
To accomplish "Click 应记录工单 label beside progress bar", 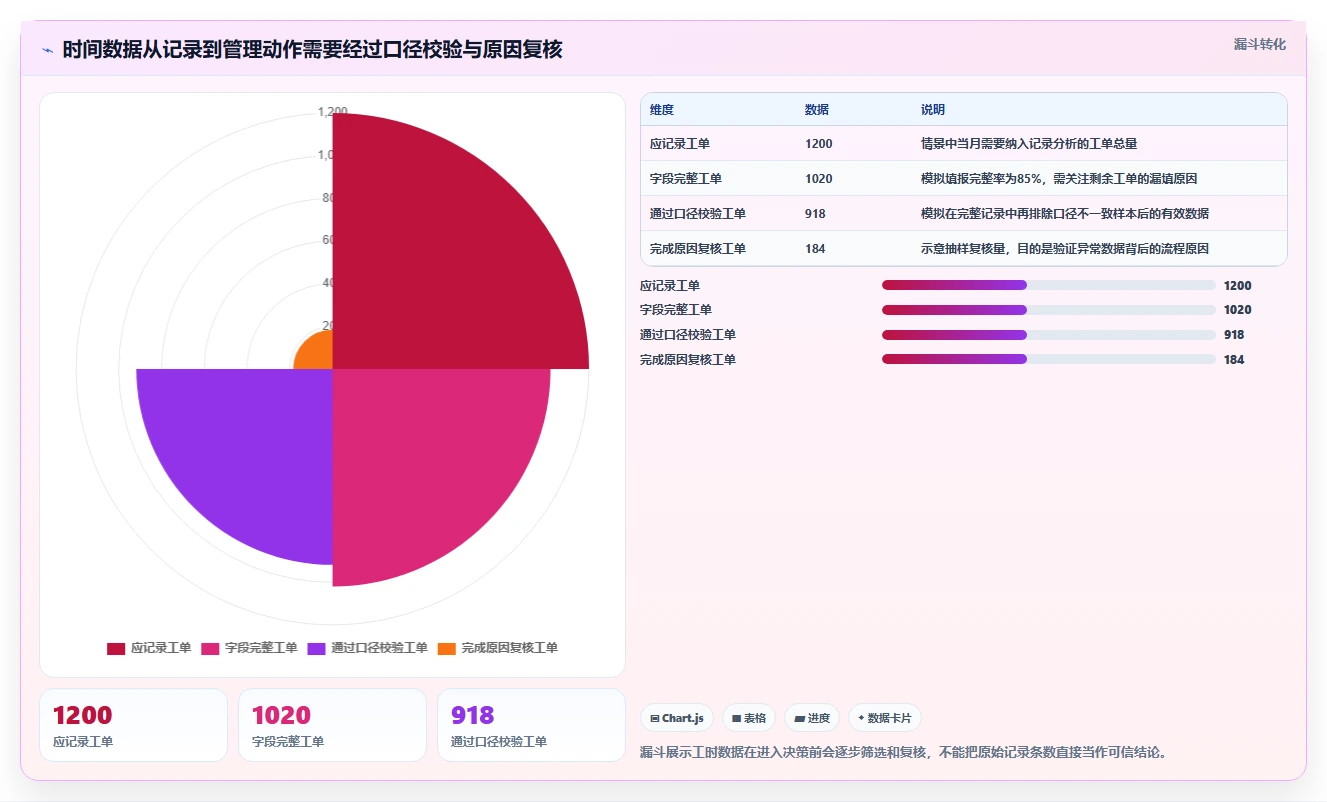I will [x=670, y=286].
